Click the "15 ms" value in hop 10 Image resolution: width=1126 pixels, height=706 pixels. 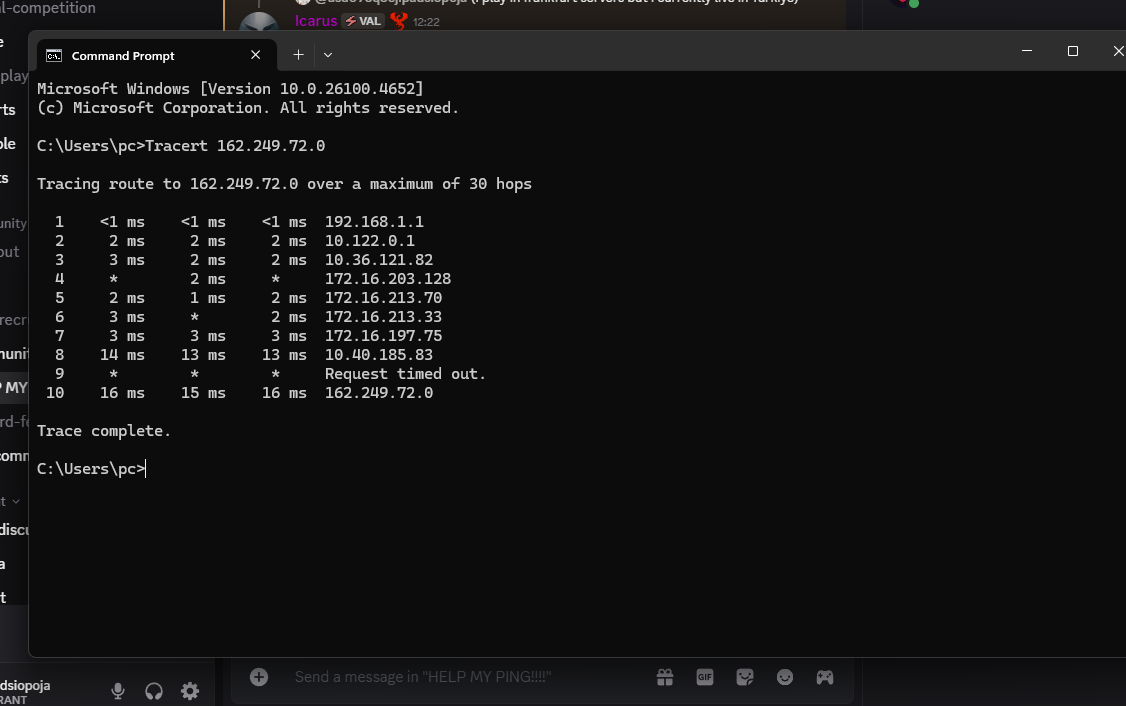point(203,393)
